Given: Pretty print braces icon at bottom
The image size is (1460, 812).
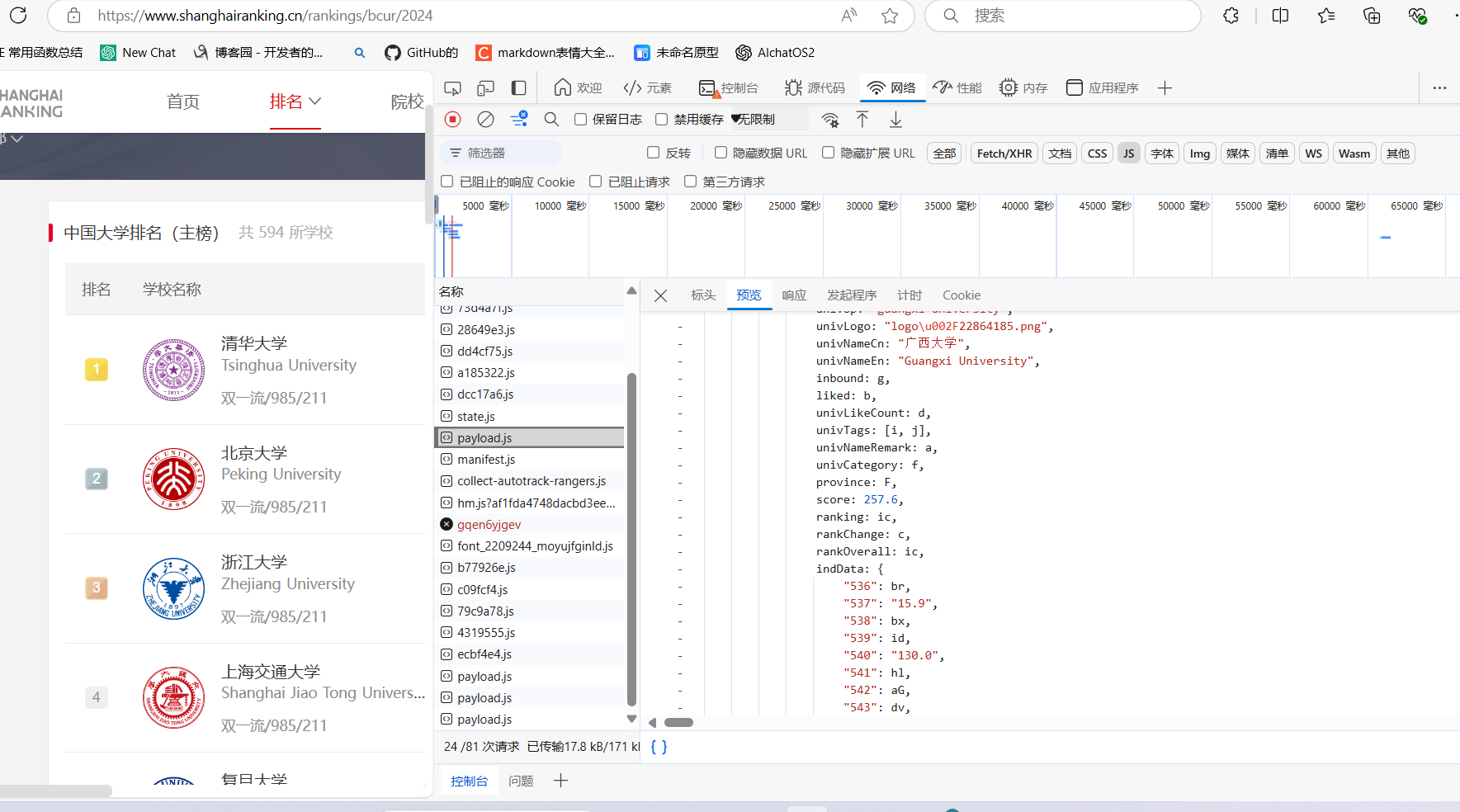Looking at the screenshot, I should (x=659, y=747).
